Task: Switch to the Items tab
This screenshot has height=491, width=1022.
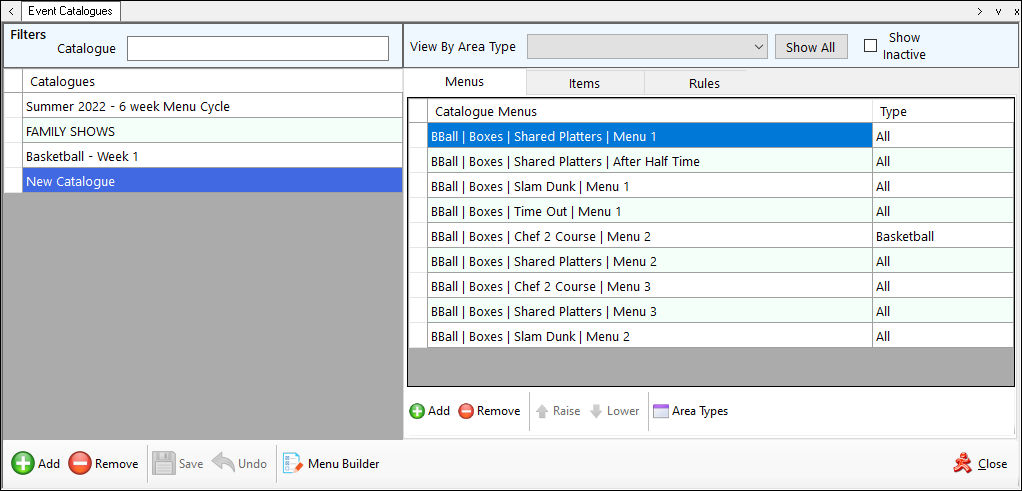Action: point(584,83)
